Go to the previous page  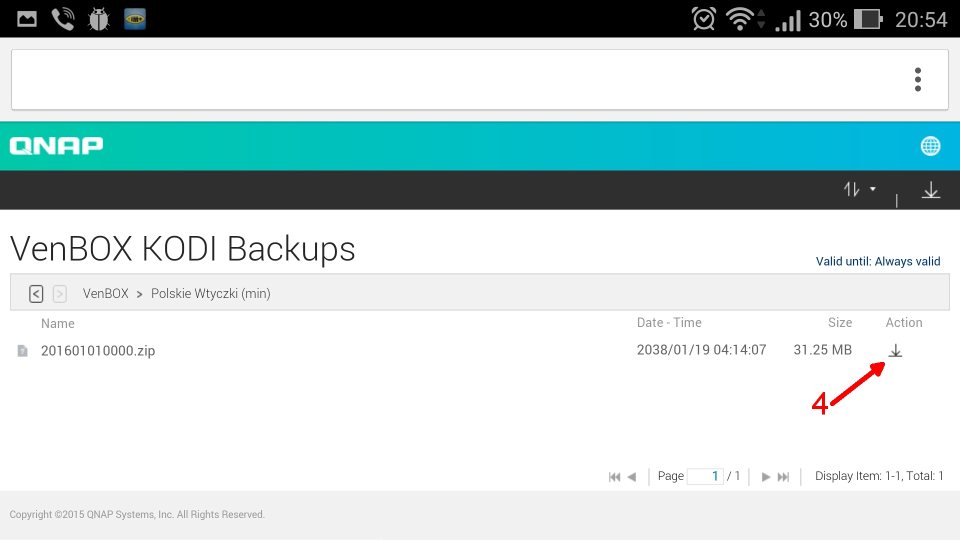click(x=632, y=477)
